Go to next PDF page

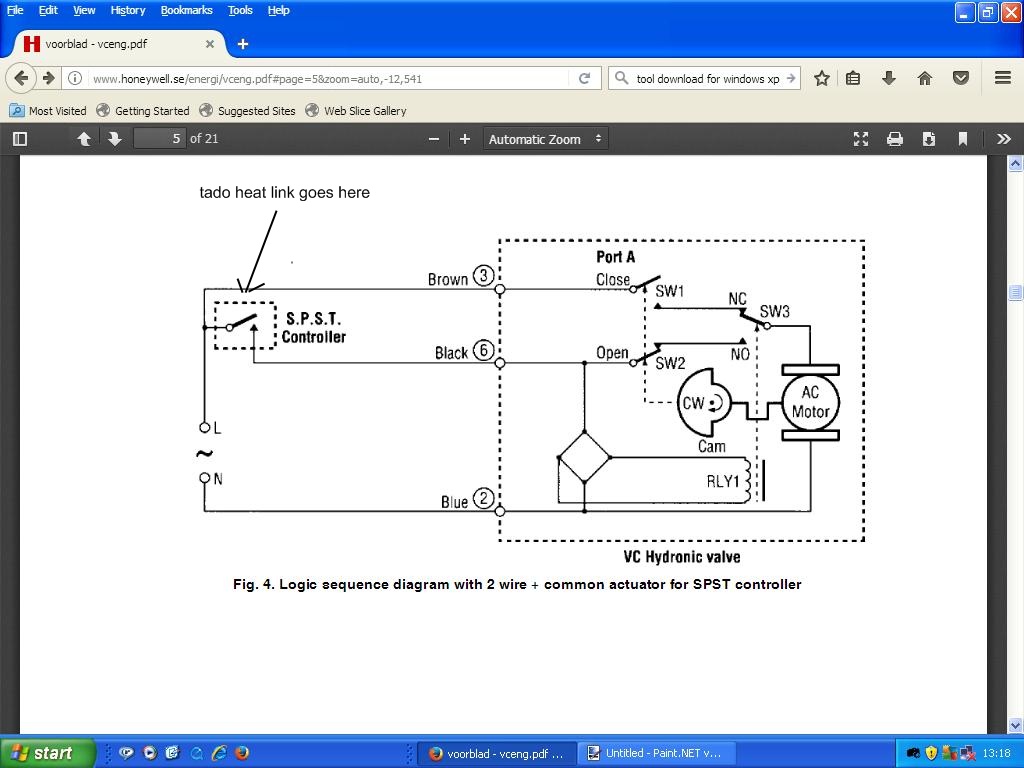pos(115,139)
